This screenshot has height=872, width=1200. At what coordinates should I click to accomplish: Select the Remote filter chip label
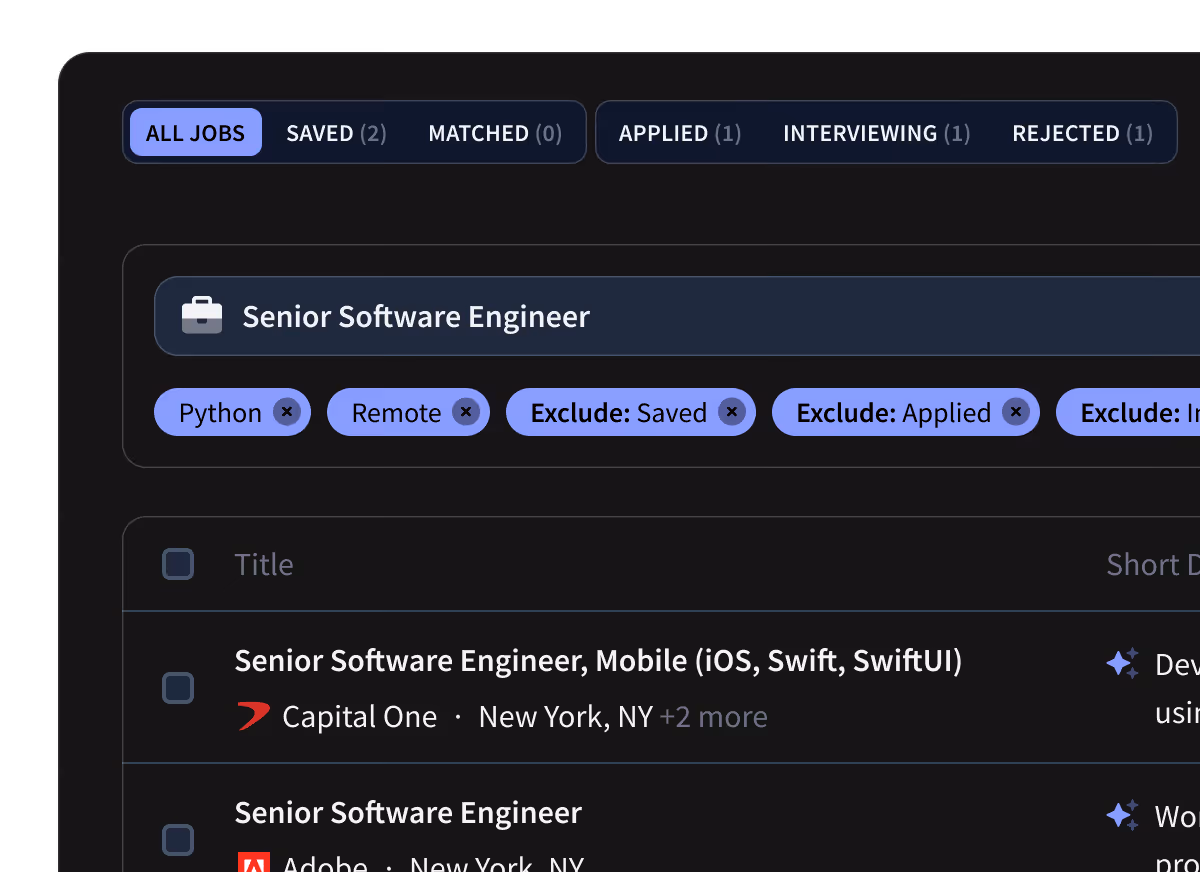pyautogui.click(x=396, y=413)
